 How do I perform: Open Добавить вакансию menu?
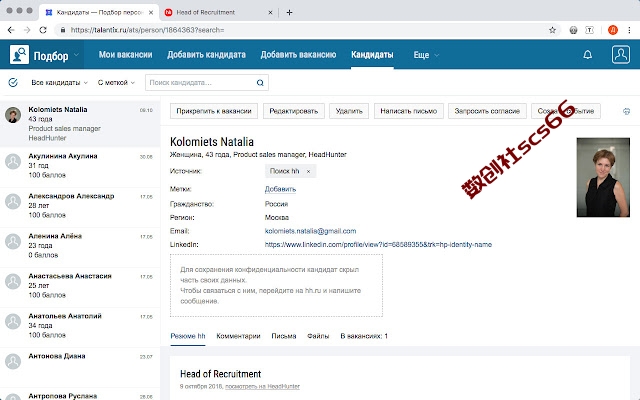[x=298, y=55]
